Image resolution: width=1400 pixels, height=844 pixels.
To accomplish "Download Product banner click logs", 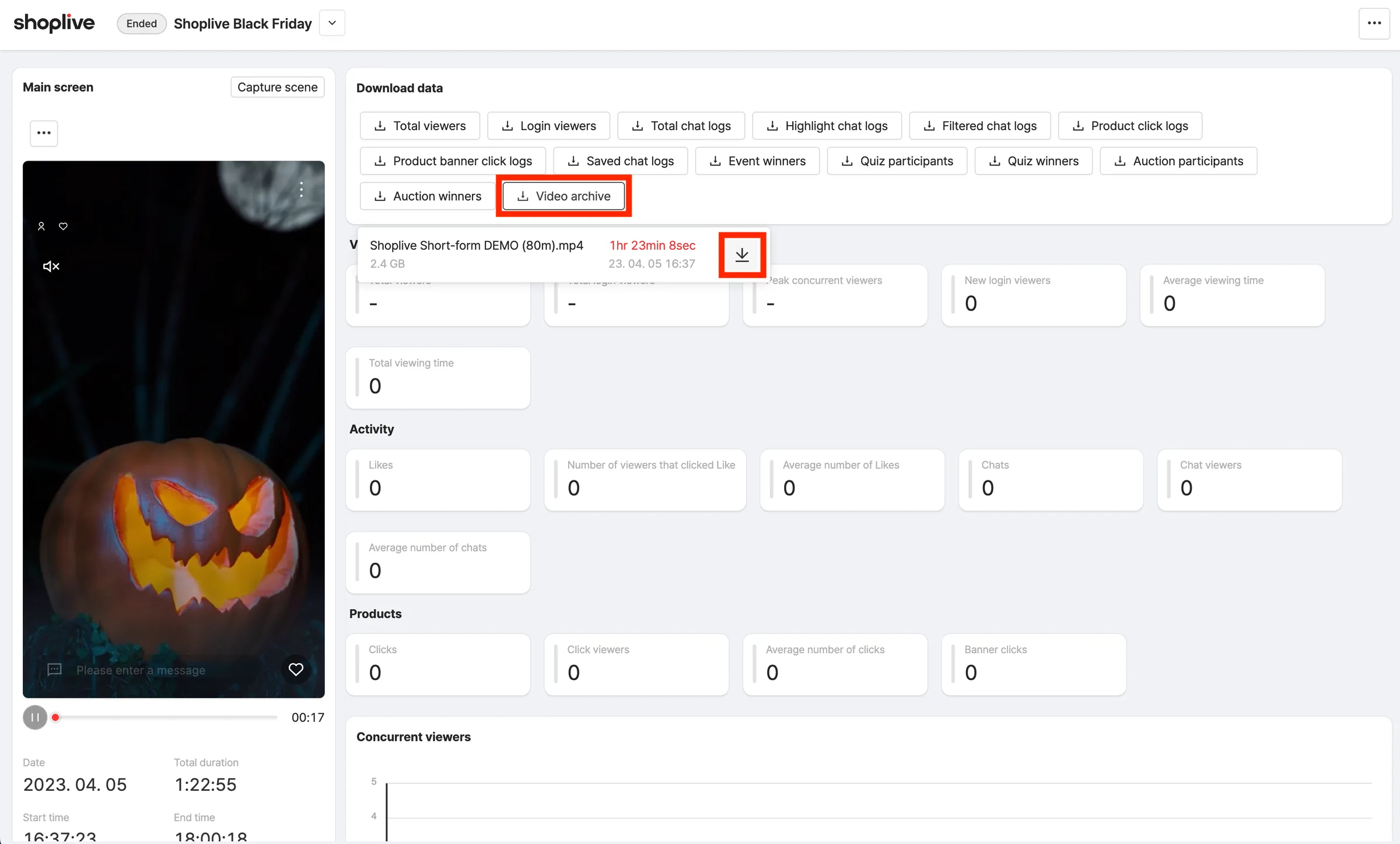I will point(453,161).
